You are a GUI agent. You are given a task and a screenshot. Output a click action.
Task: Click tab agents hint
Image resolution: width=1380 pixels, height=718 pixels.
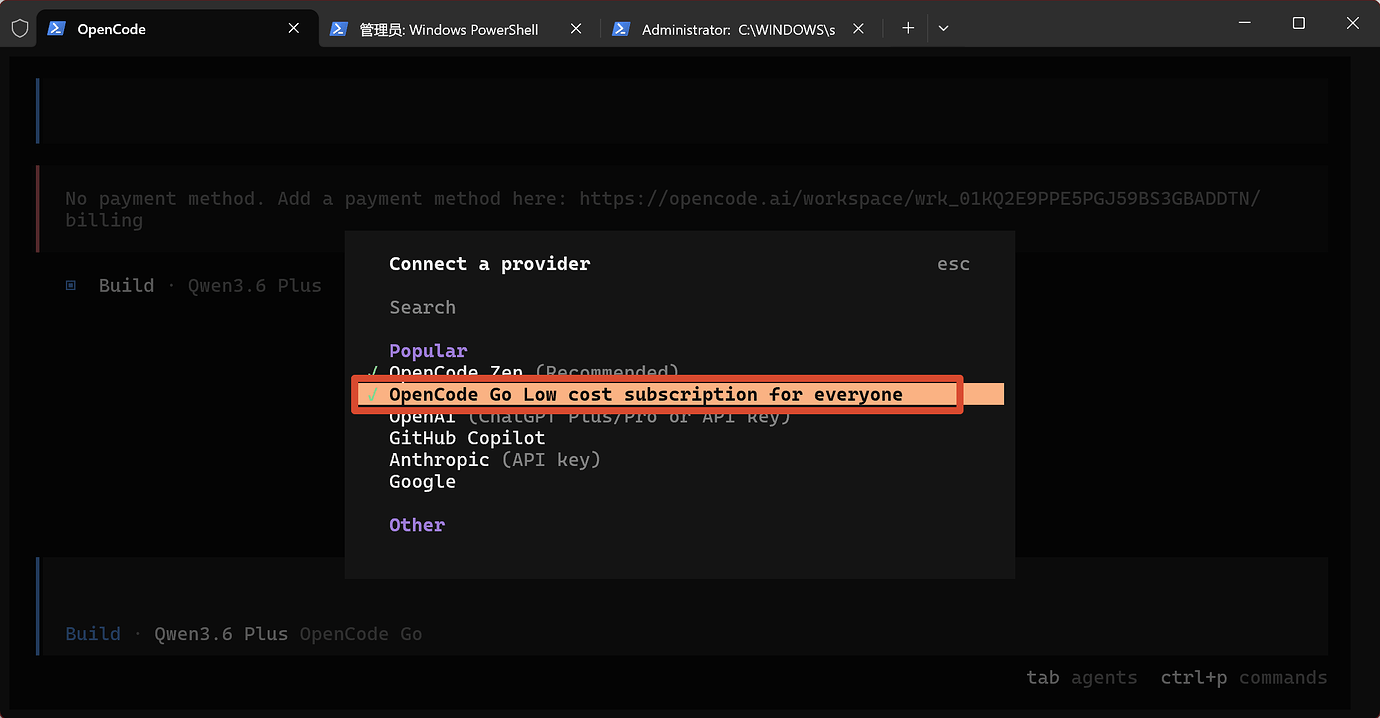pos(1082,677)
